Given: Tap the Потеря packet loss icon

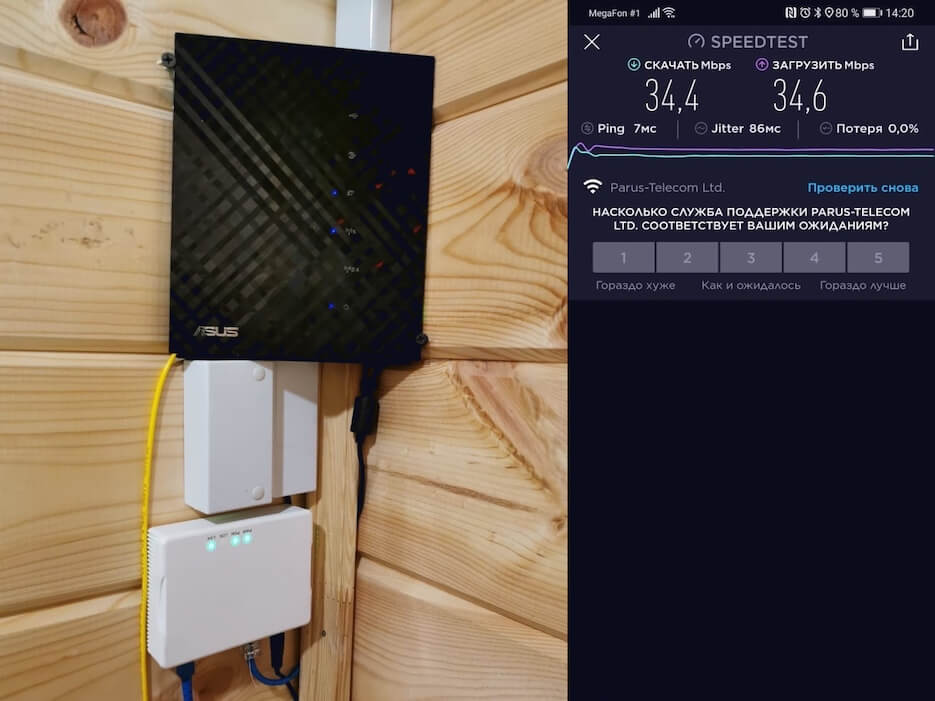Looking at the screenshot, I should tap(826, 128).
